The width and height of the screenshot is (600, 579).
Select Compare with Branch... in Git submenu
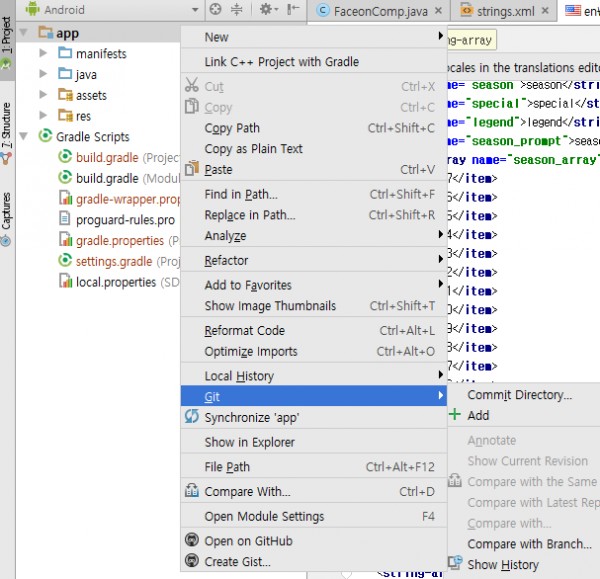(524, 544)
